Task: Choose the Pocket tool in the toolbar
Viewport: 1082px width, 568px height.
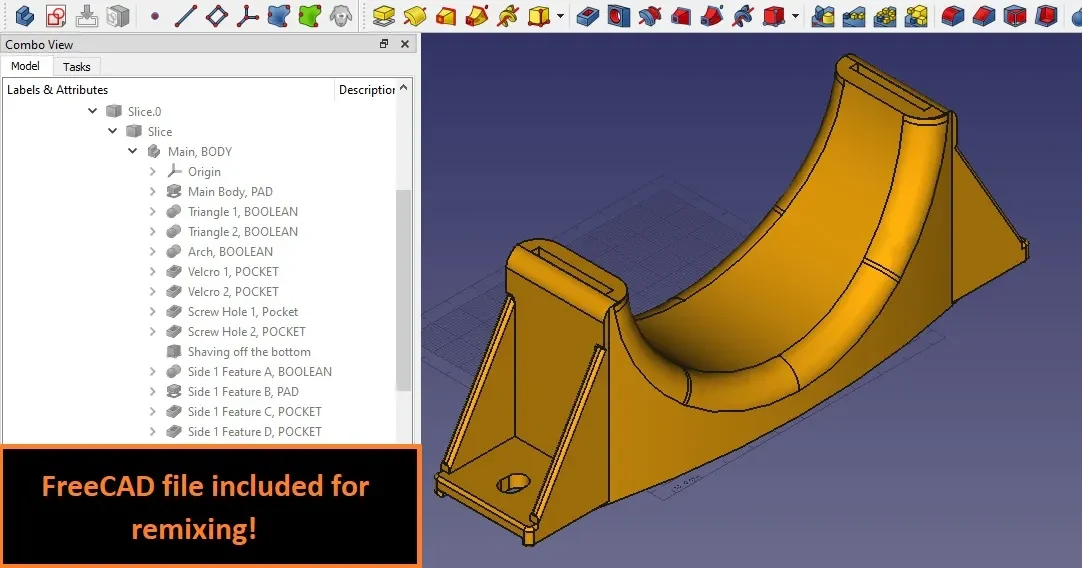Action: point(587,15)
